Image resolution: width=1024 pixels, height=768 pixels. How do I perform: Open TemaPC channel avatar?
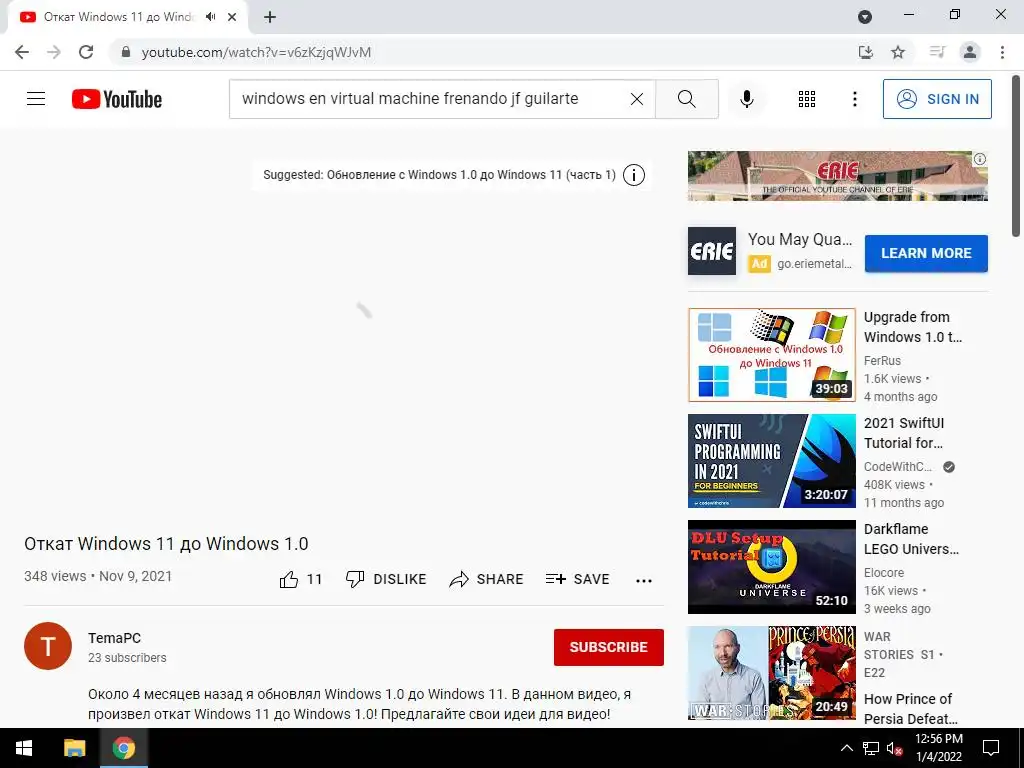pos(48,646)
